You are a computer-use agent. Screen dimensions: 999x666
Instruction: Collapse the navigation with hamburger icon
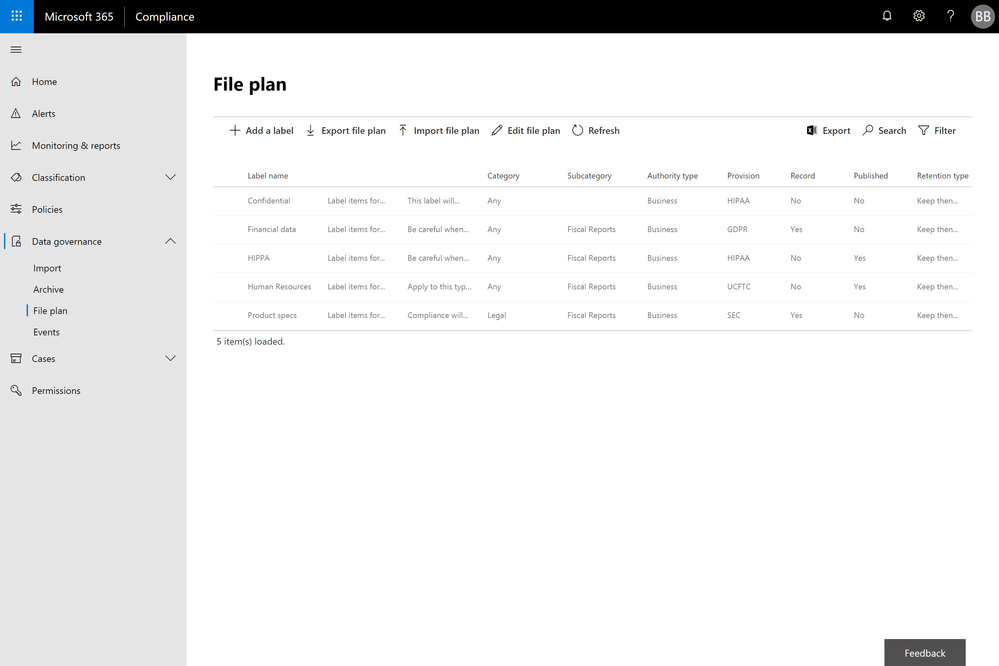click(16, 50)
